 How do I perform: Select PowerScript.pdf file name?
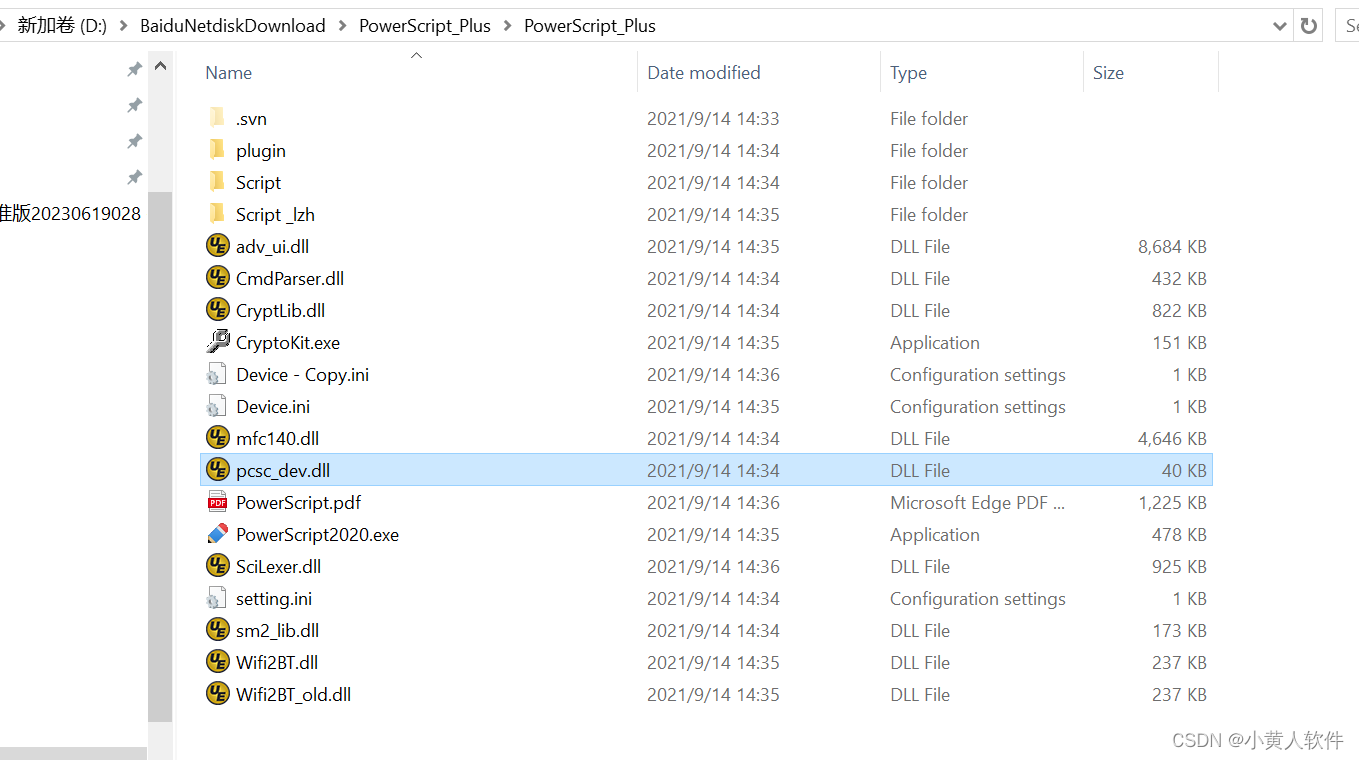tap(299, 503)
